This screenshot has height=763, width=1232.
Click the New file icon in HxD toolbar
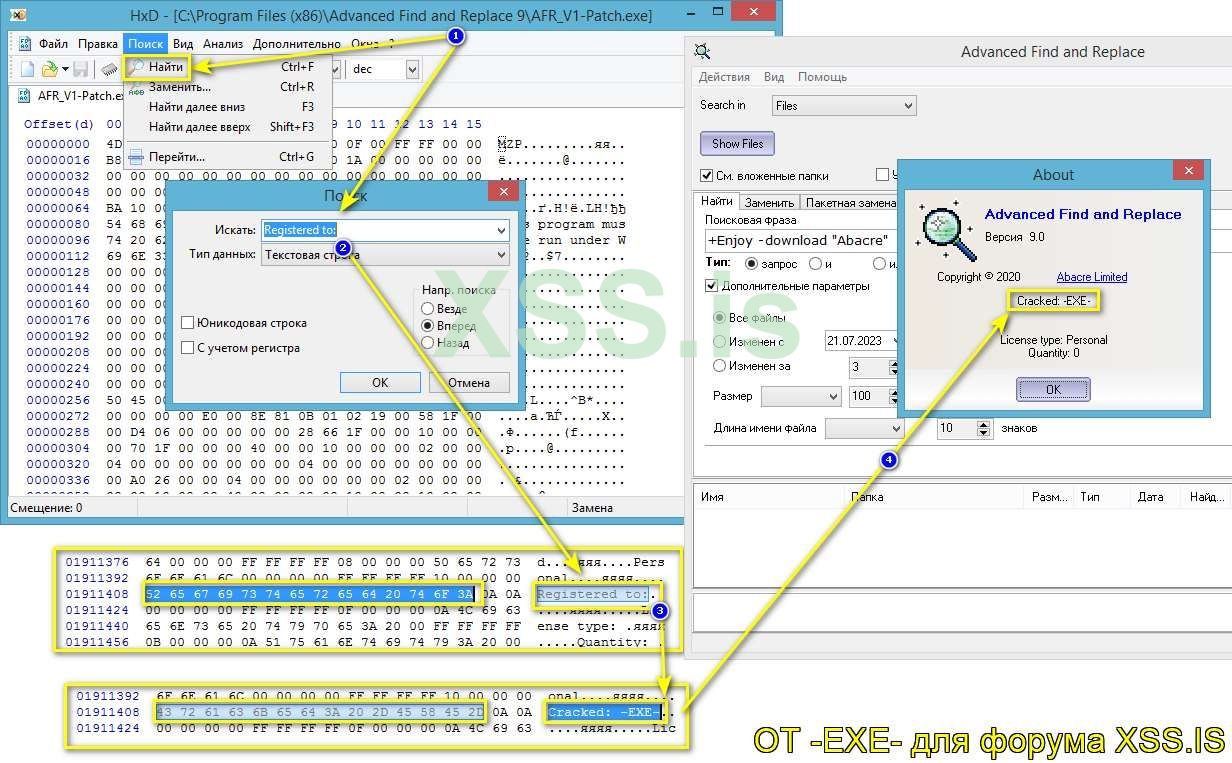click(x=28, y=69)
